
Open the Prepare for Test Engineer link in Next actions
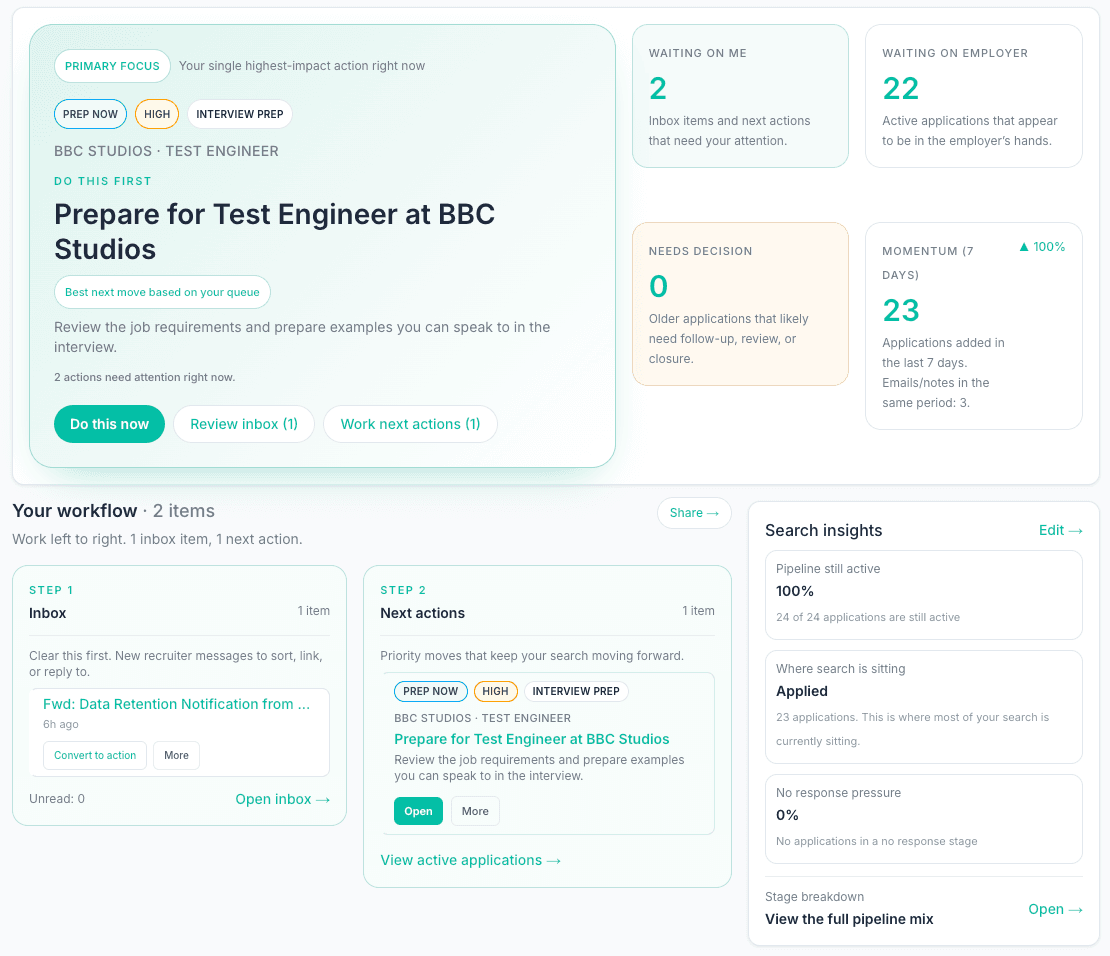point(531,739)
